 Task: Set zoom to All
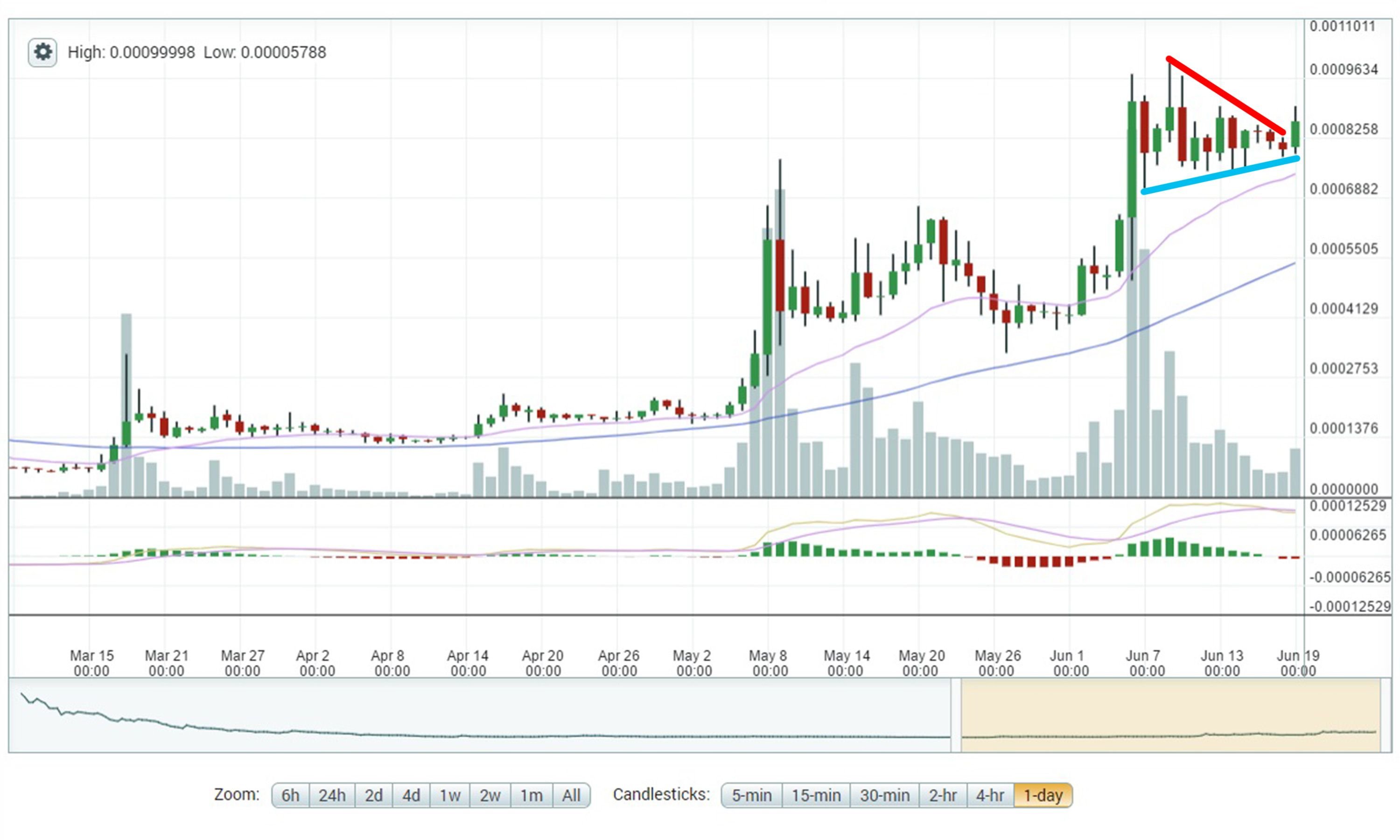[571, 795]
